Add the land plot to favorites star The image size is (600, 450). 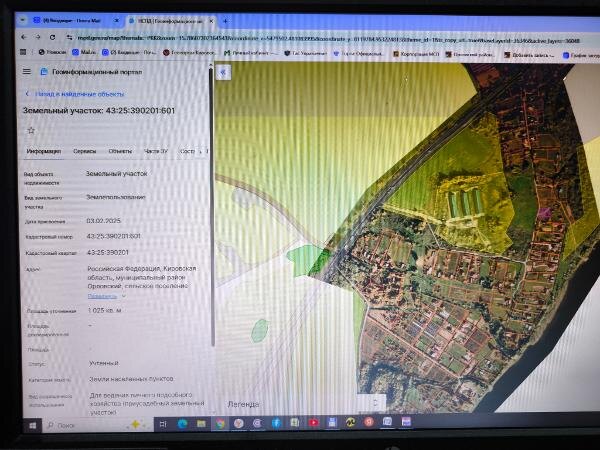(31, 130)
